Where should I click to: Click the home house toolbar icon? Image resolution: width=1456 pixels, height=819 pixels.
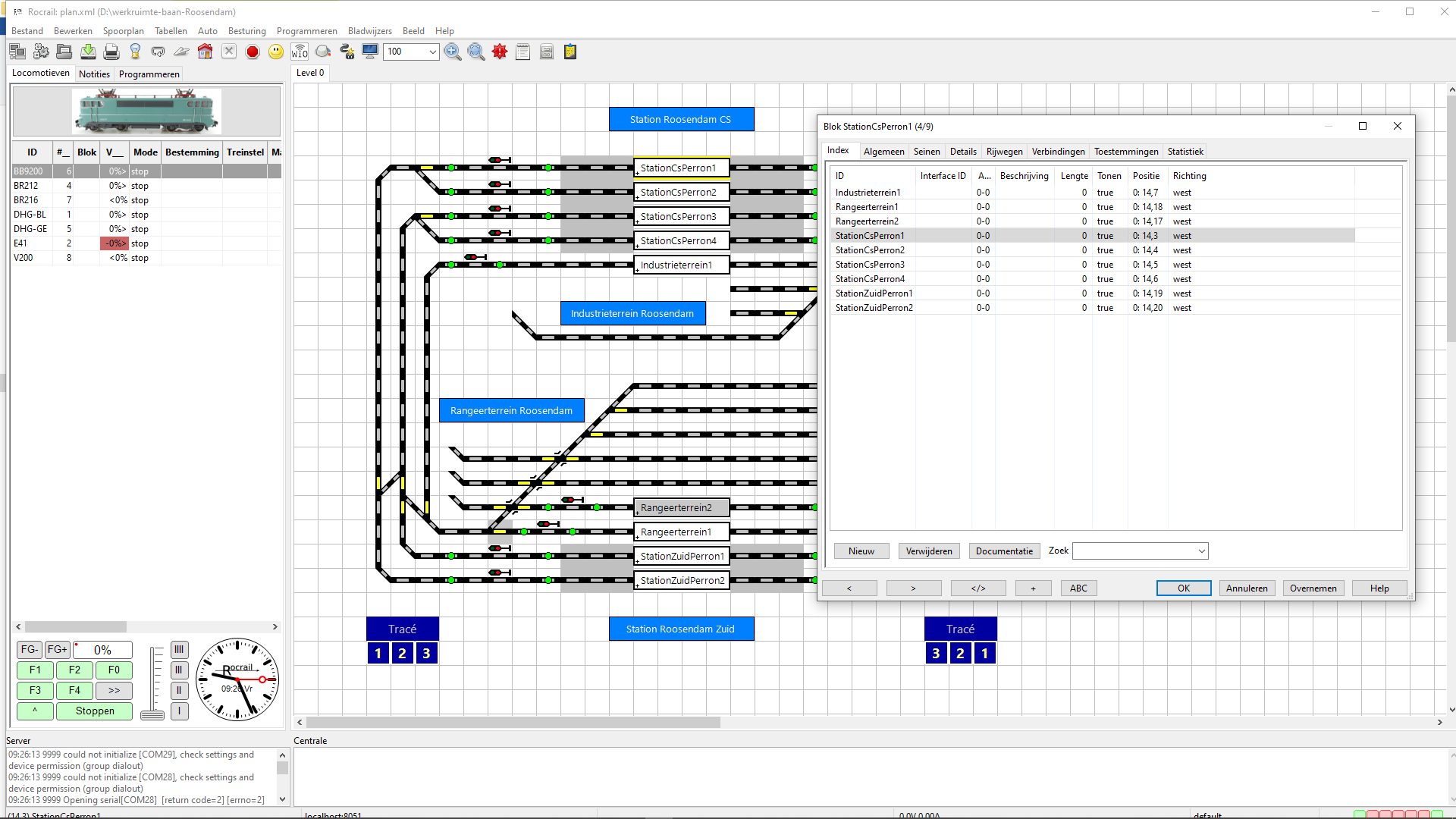pos(205,52)
